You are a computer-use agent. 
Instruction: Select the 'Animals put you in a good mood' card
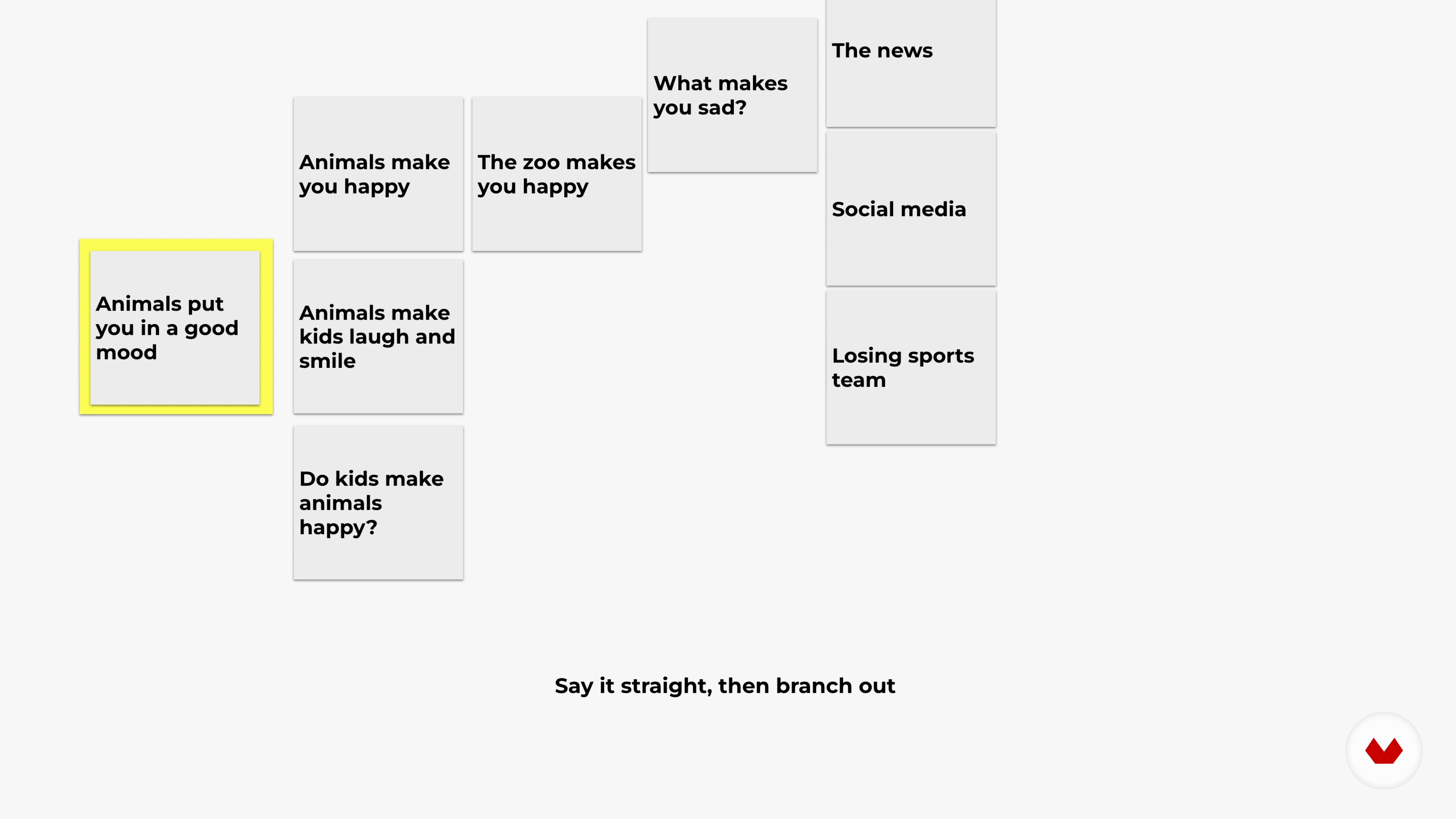point(175,328)
